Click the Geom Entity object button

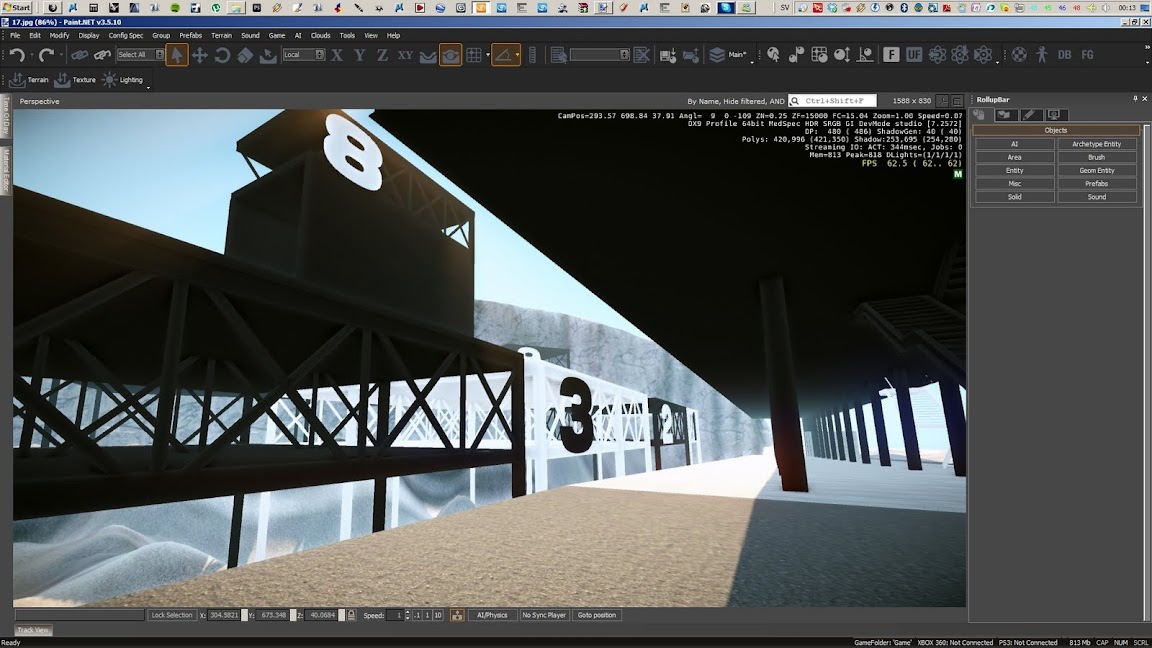pos(1096,170)
